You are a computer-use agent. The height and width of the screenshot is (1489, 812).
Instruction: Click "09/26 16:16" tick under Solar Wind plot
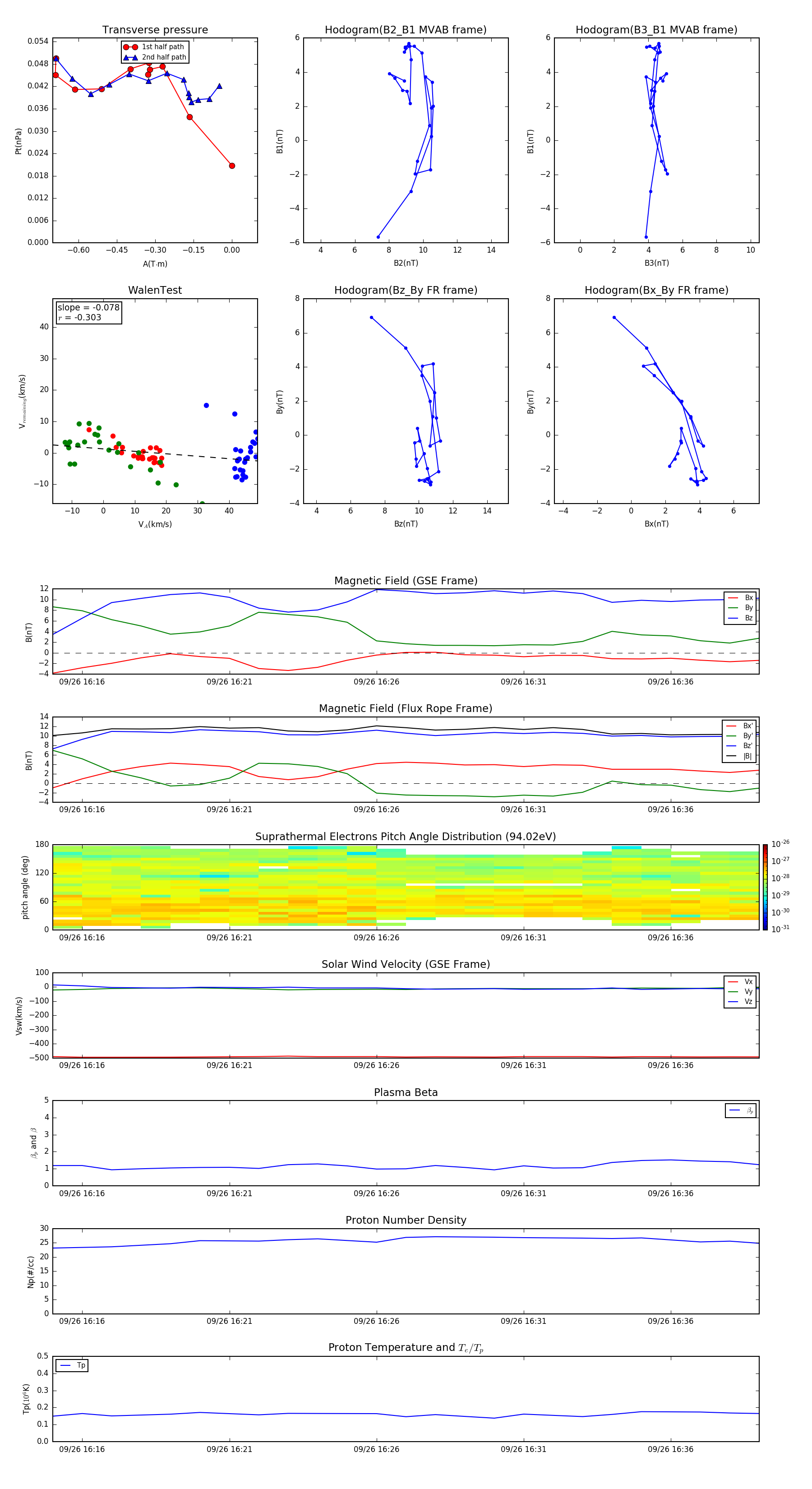pos(82,1065)
